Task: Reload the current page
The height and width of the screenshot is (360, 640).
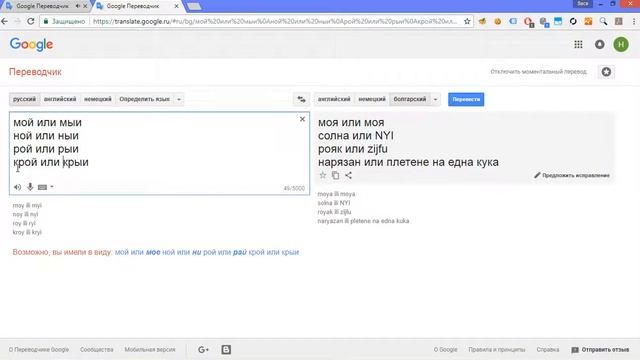Action: [x=31, y=21]
